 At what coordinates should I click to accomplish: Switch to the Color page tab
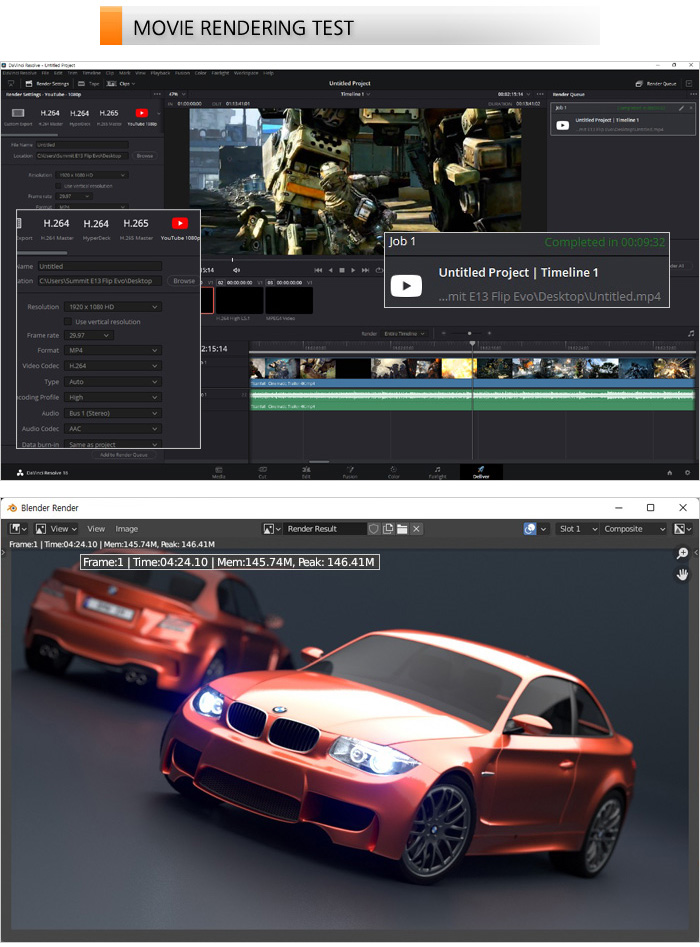(x=393, y=472)
